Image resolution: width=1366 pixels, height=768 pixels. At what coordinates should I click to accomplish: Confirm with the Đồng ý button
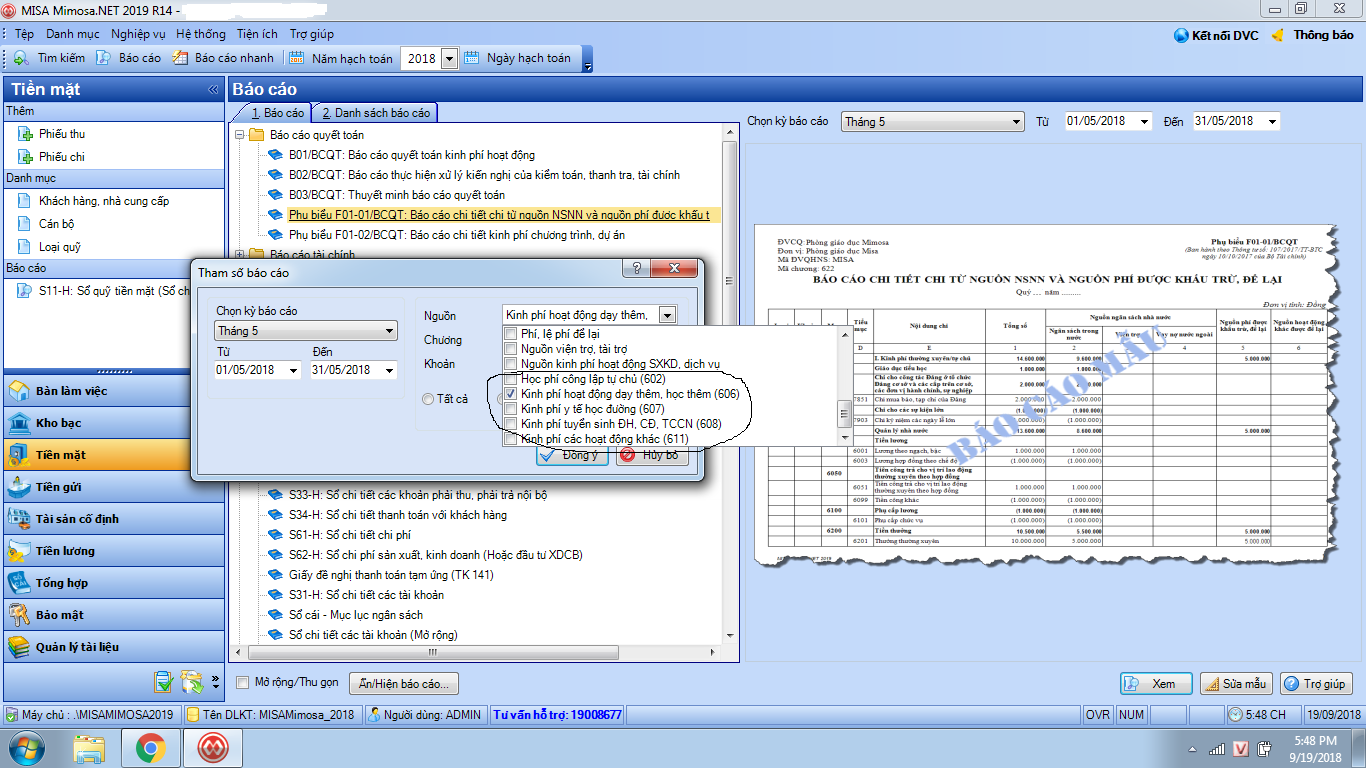click(x=572, y=455)
